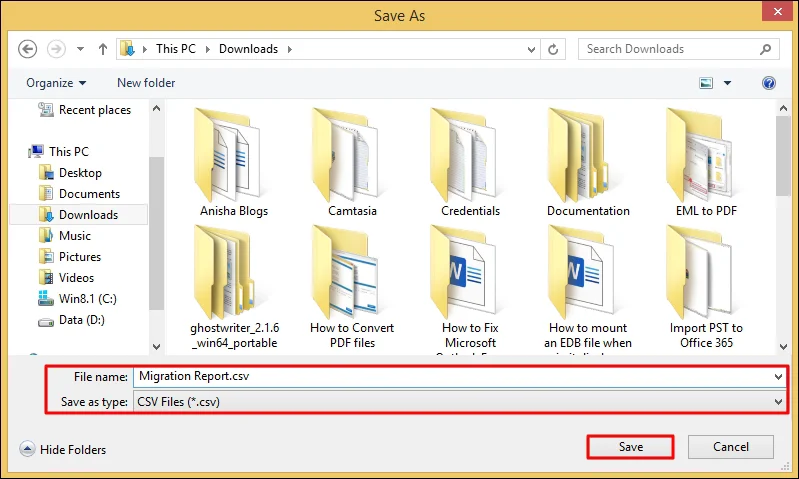
Task: Select the Anisha Blogs folder
Action: pos(233,162)
